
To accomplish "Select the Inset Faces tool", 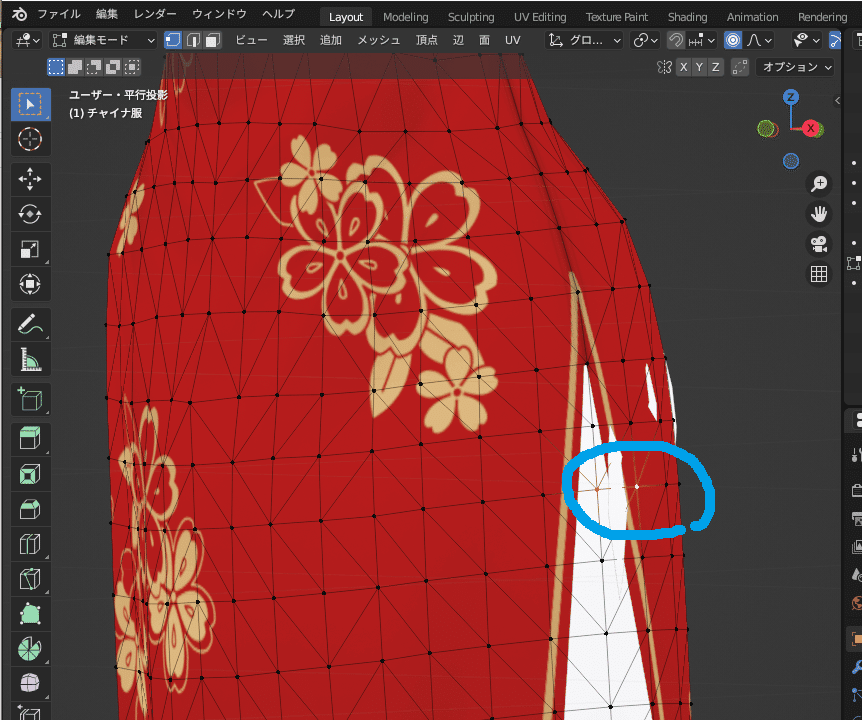I will (x=31, y=474).
